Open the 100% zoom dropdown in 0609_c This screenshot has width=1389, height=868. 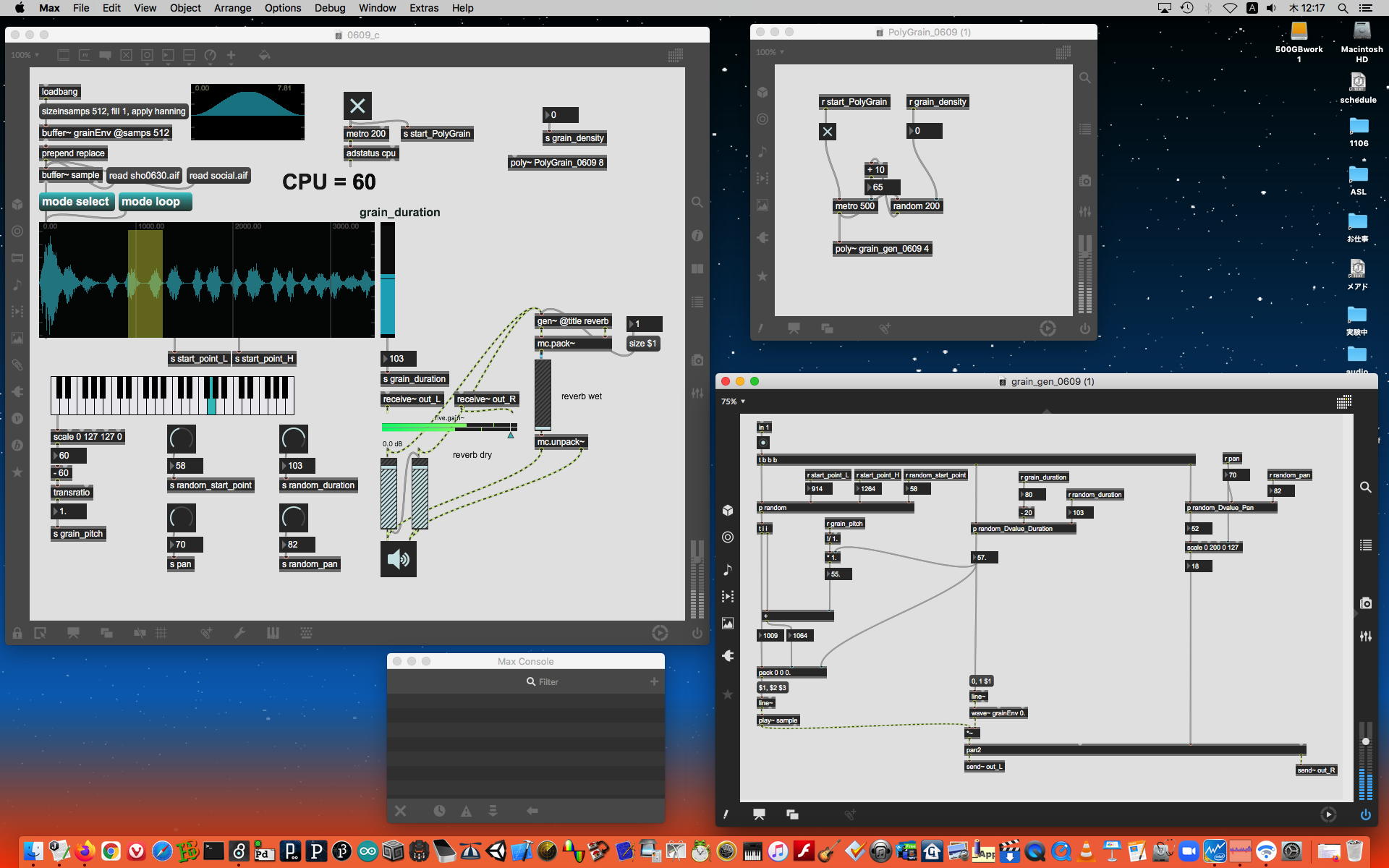(x=25, y=55)
